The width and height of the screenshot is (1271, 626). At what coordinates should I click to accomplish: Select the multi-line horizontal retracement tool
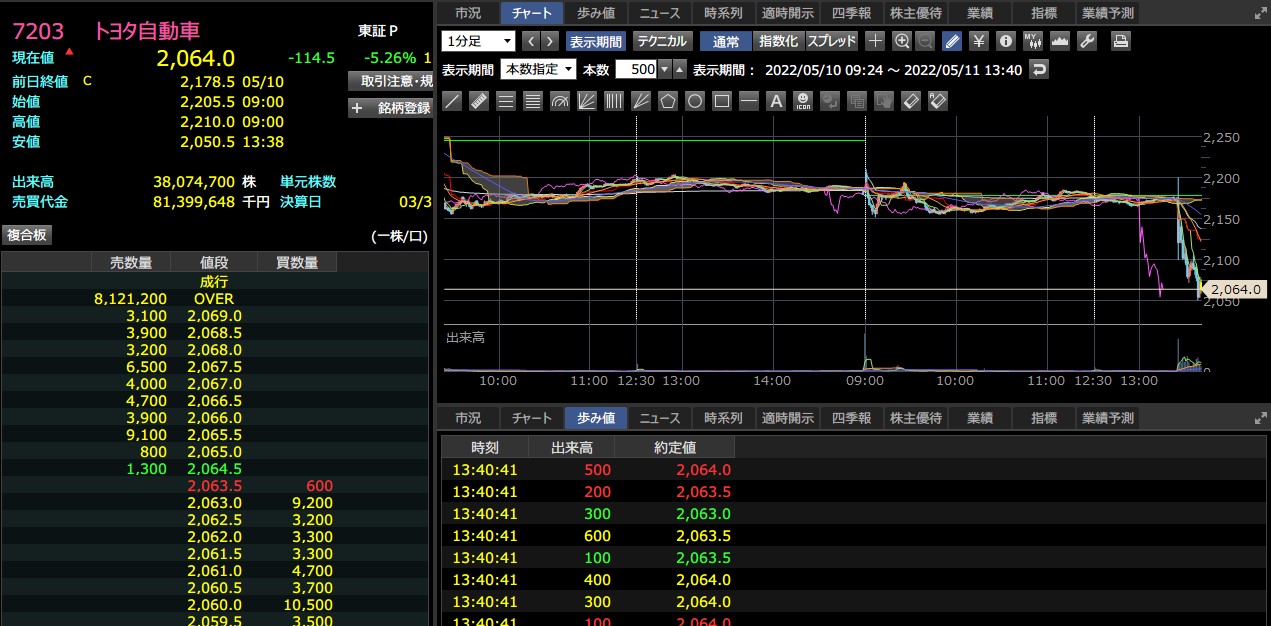(533, 101)
